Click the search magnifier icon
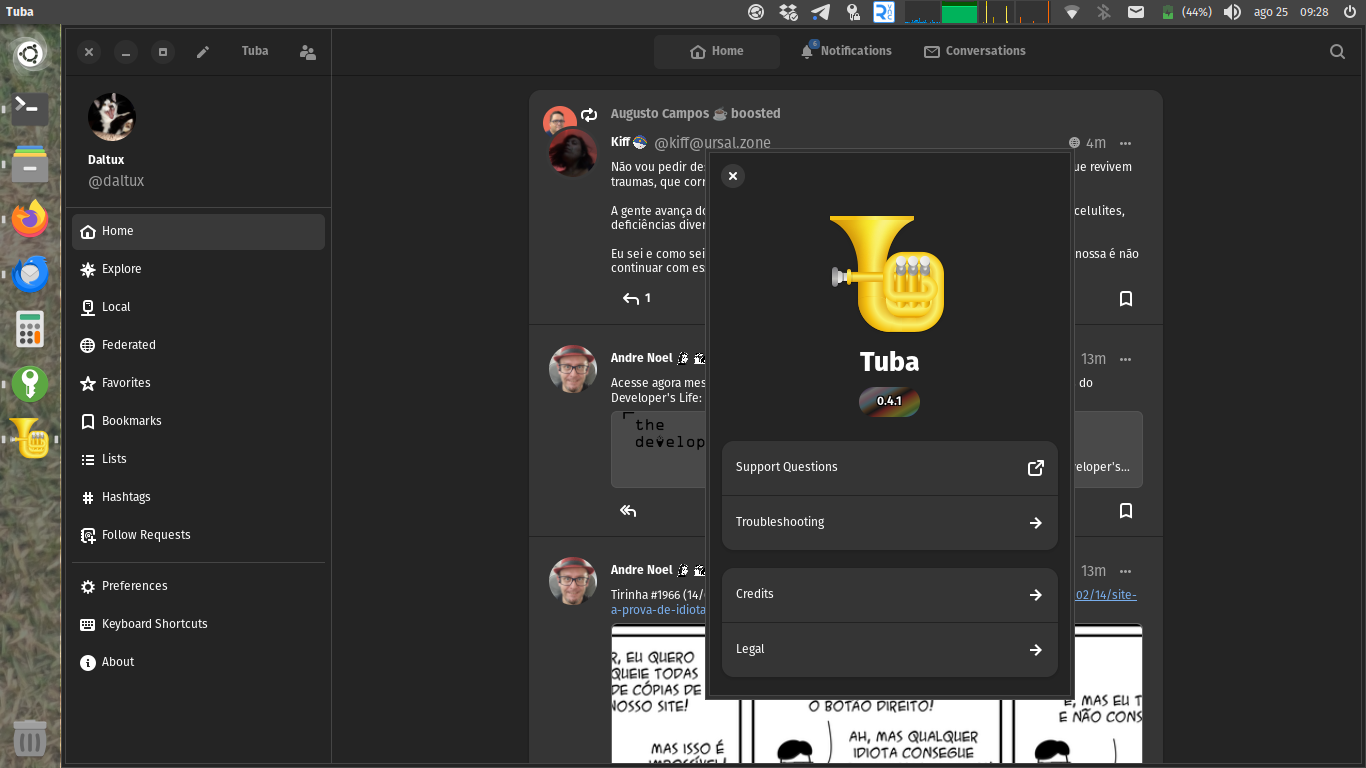Image resolution: width=1366 pixels, height=768 pixels. tap(1337, 52)
